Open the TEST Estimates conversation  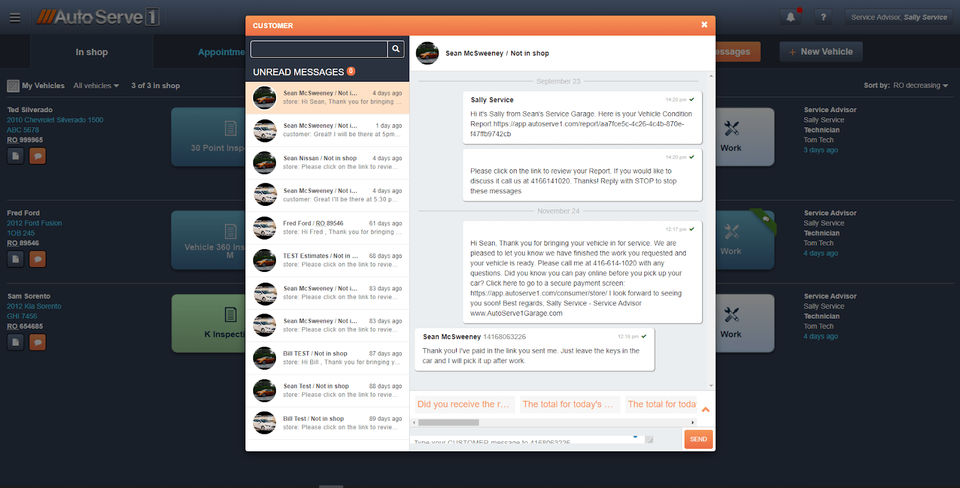click(x=328, y=260)
